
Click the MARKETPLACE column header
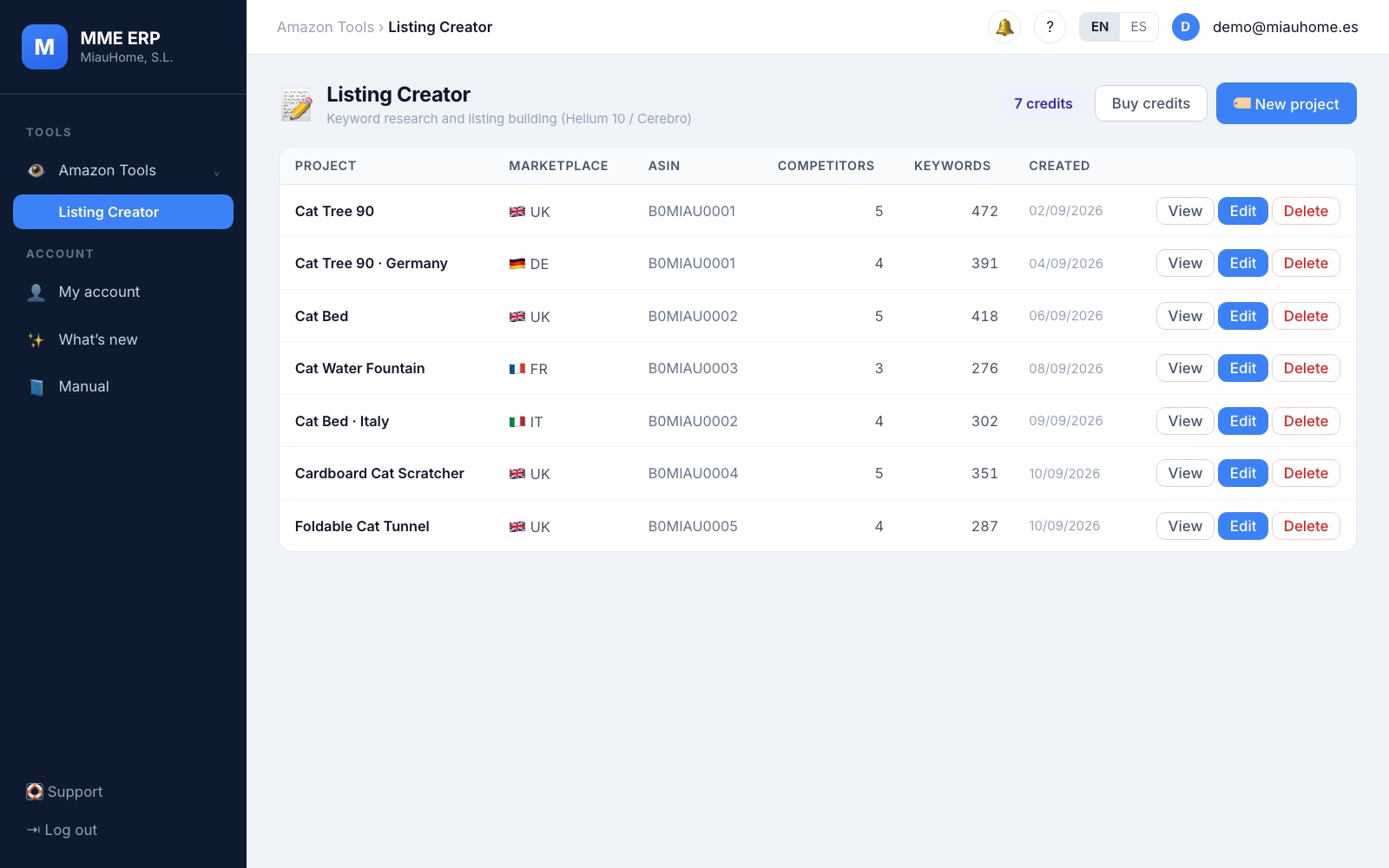558,166
